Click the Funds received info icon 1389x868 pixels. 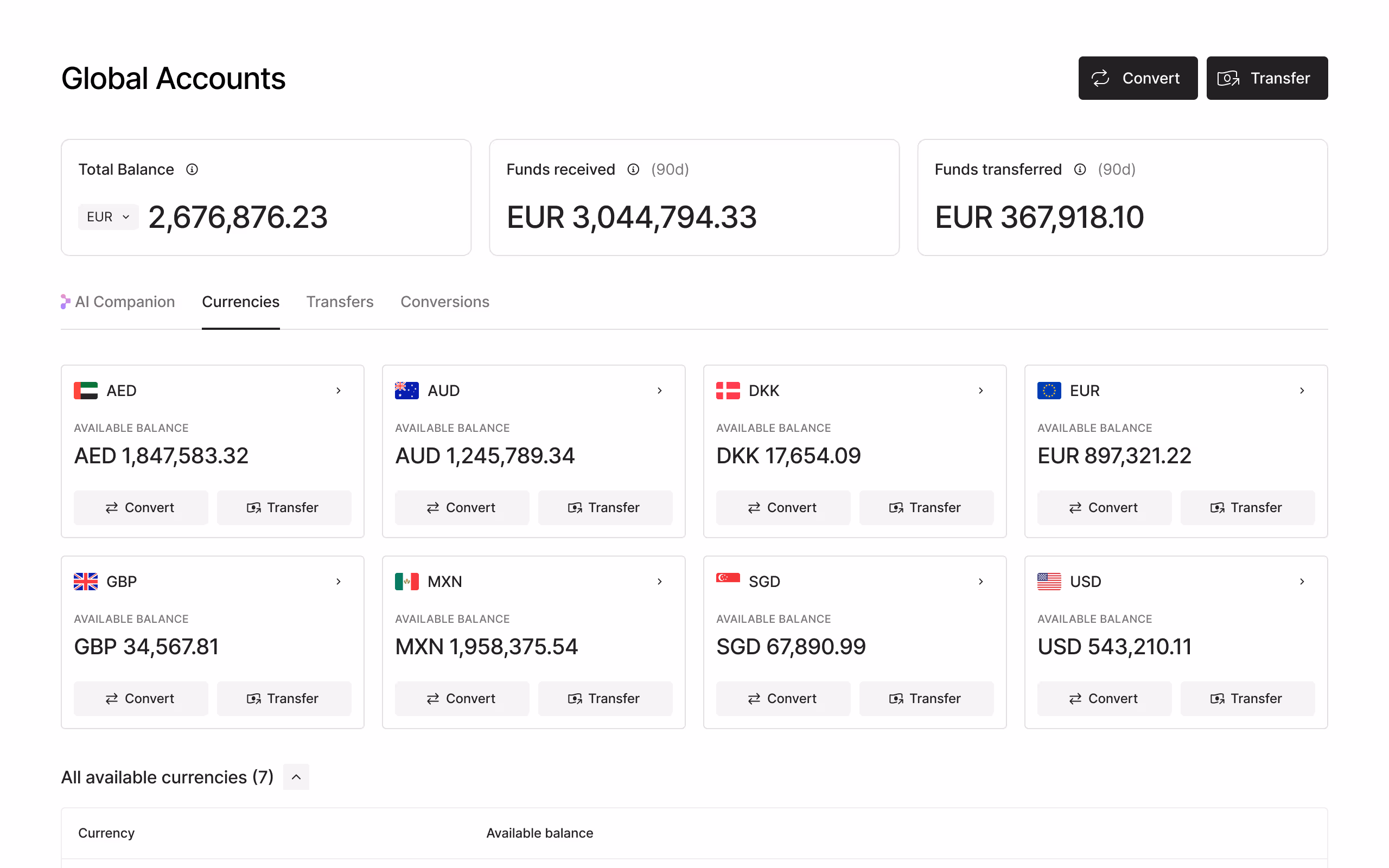(633, 169)
